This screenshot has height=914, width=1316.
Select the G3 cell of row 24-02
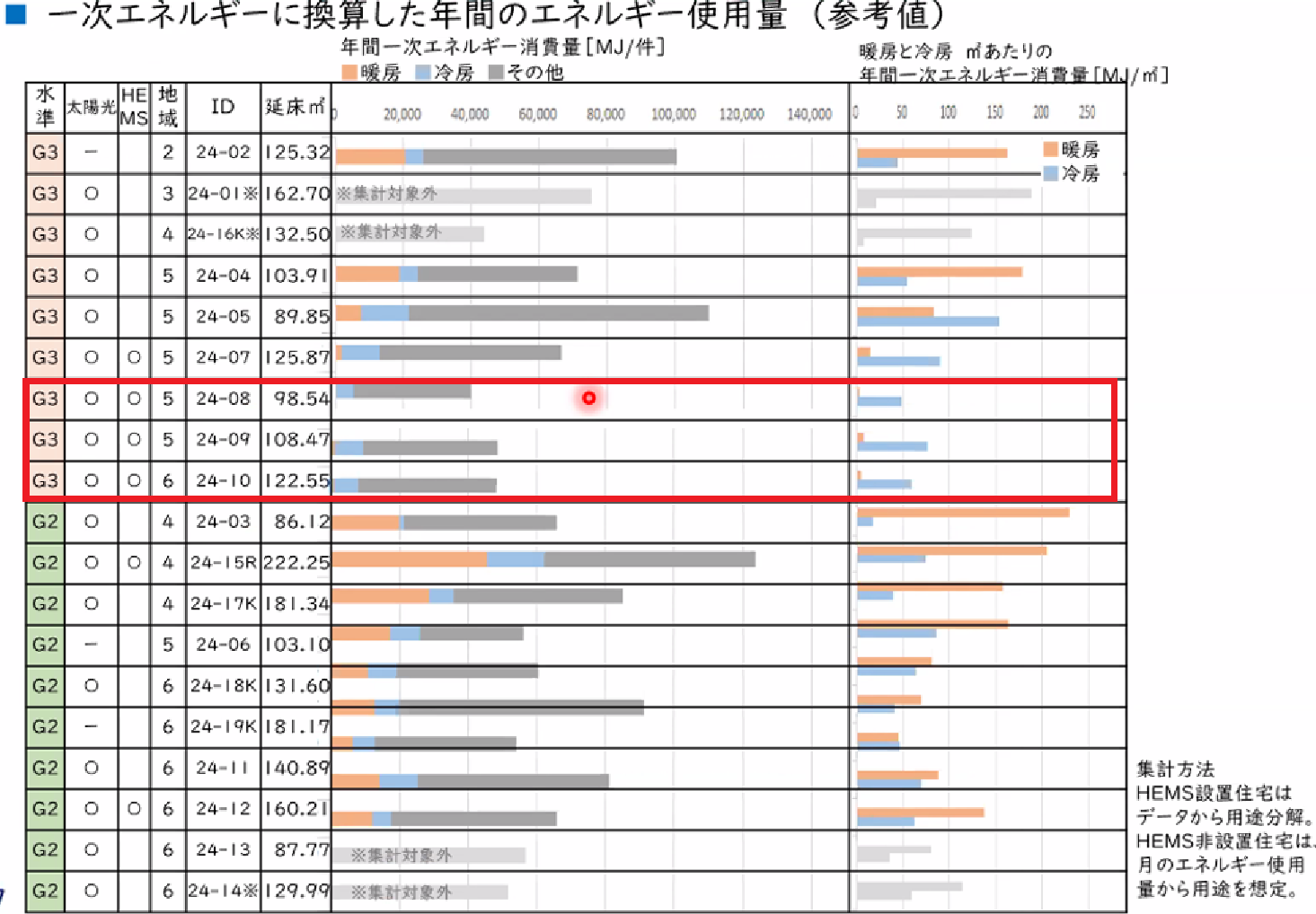[45, 153]
